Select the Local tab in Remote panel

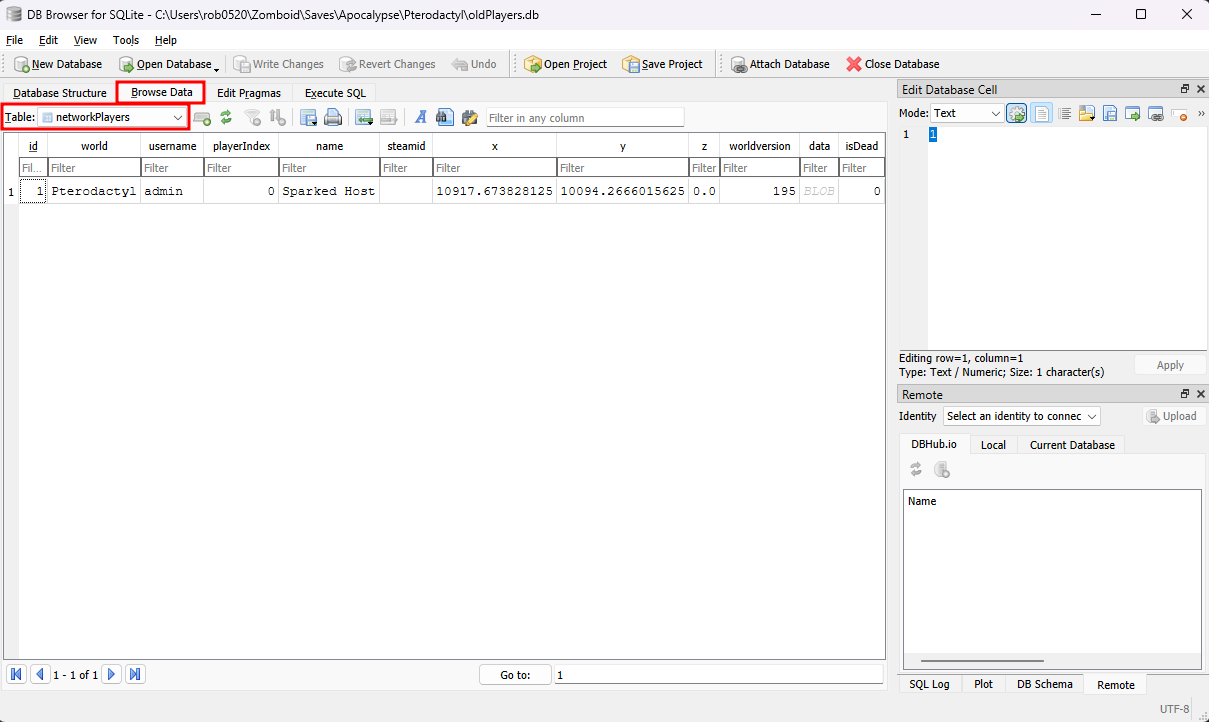(993, 445)
